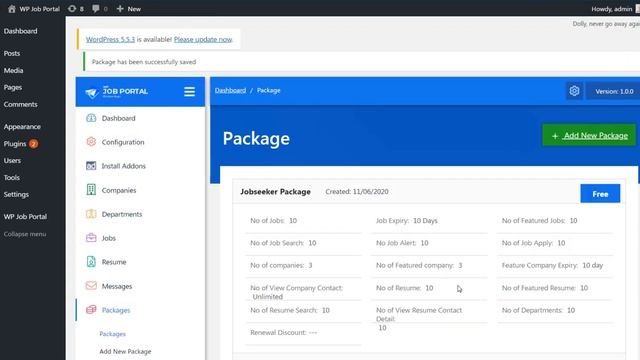Open Plugins with 2 updates badge
Screen dimensions: 640x360
(20, 144)
